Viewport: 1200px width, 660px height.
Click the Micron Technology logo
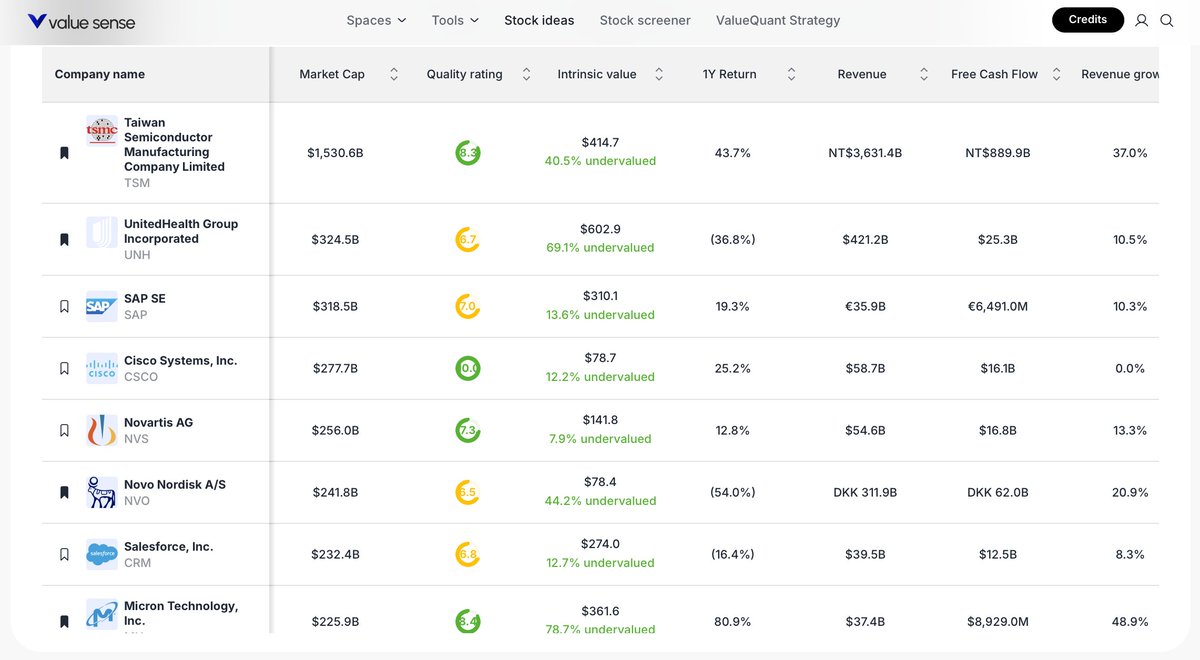tap(102, 614)
